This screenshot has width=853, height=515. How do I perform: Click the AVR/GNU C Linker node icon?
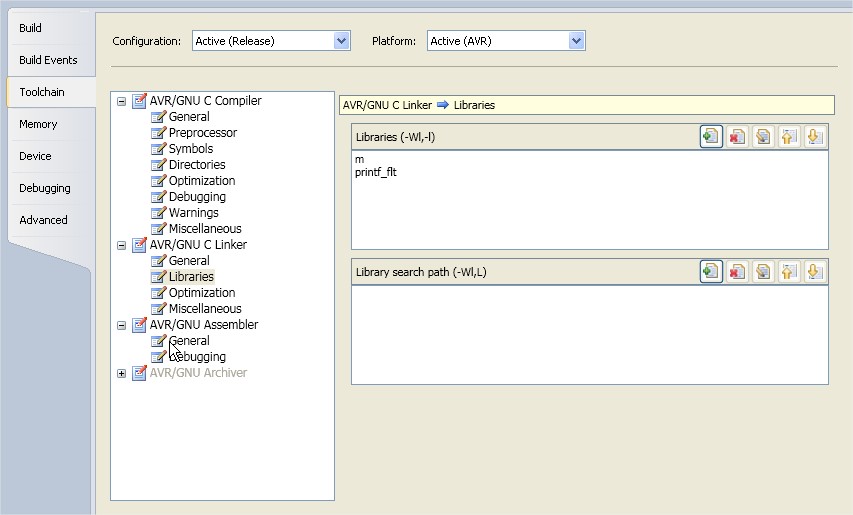point(140,245)
